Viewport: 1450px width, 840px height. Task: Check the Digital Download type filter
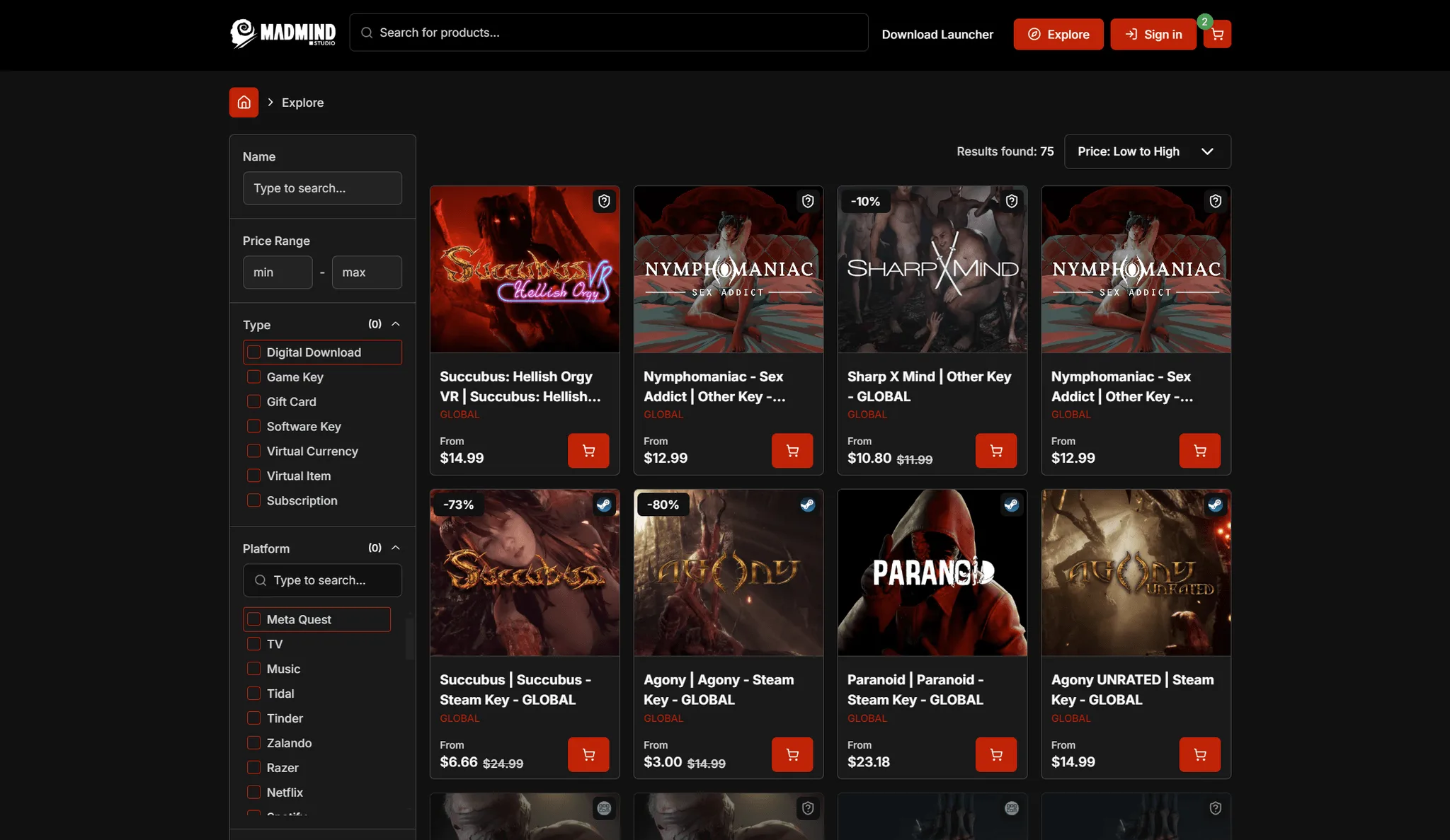point(253,352)
